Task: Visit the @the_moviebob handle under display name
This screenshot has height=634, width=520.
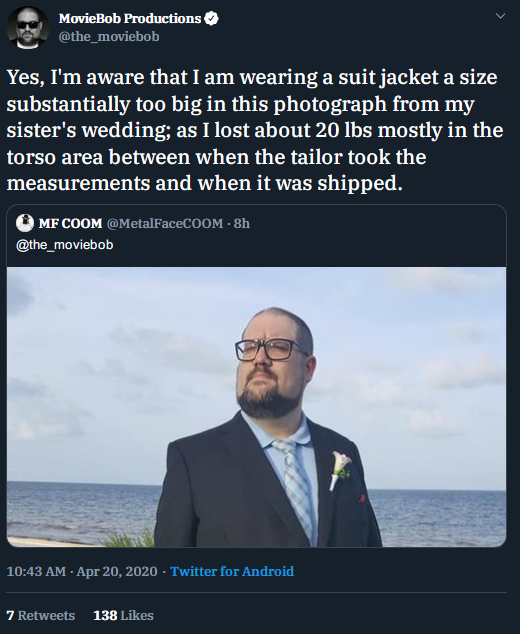Action: point(109,37)
